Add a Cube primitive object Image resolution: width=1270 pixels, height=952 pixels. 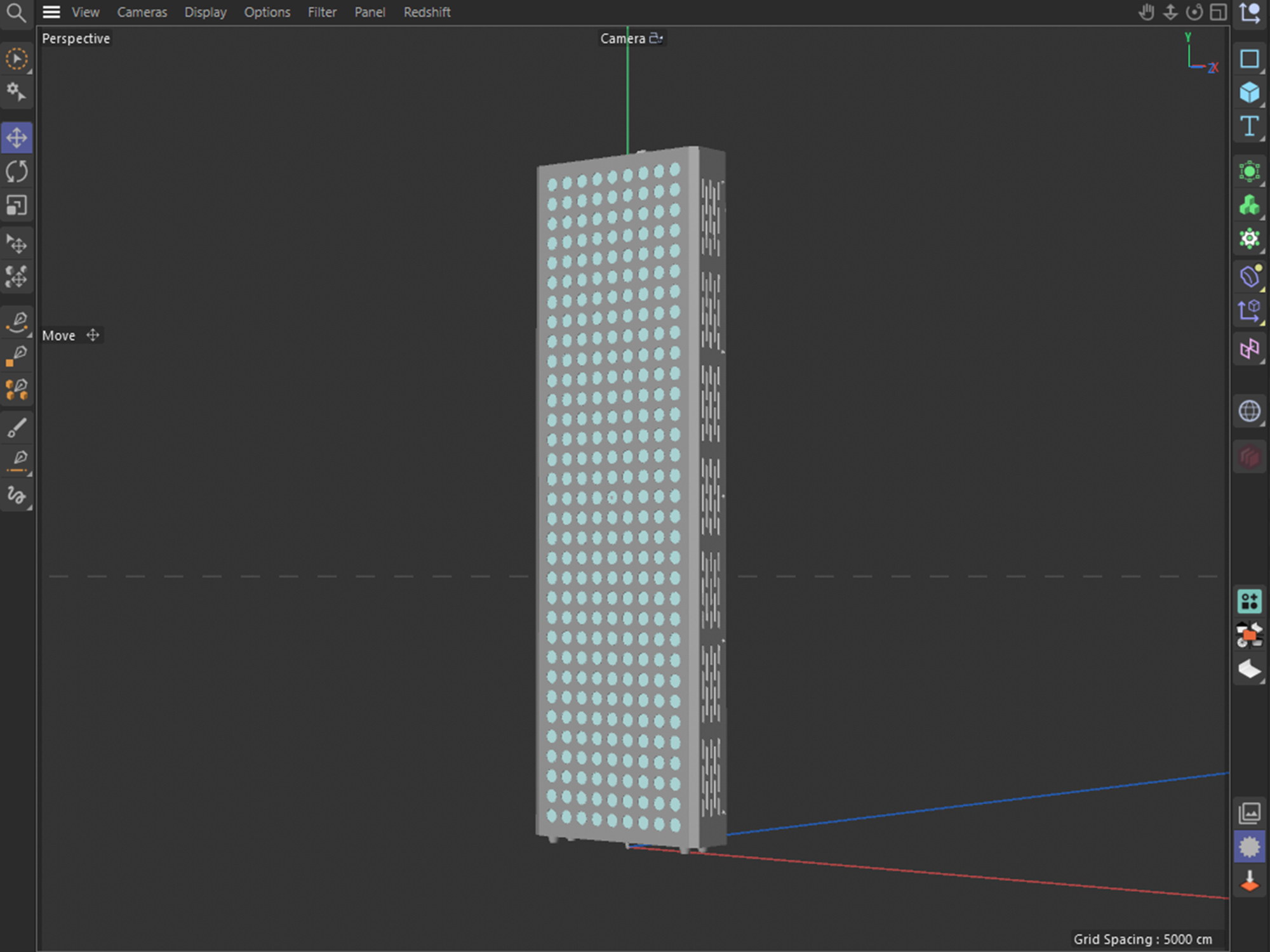pyautogui.click(x=1250, y=93)
